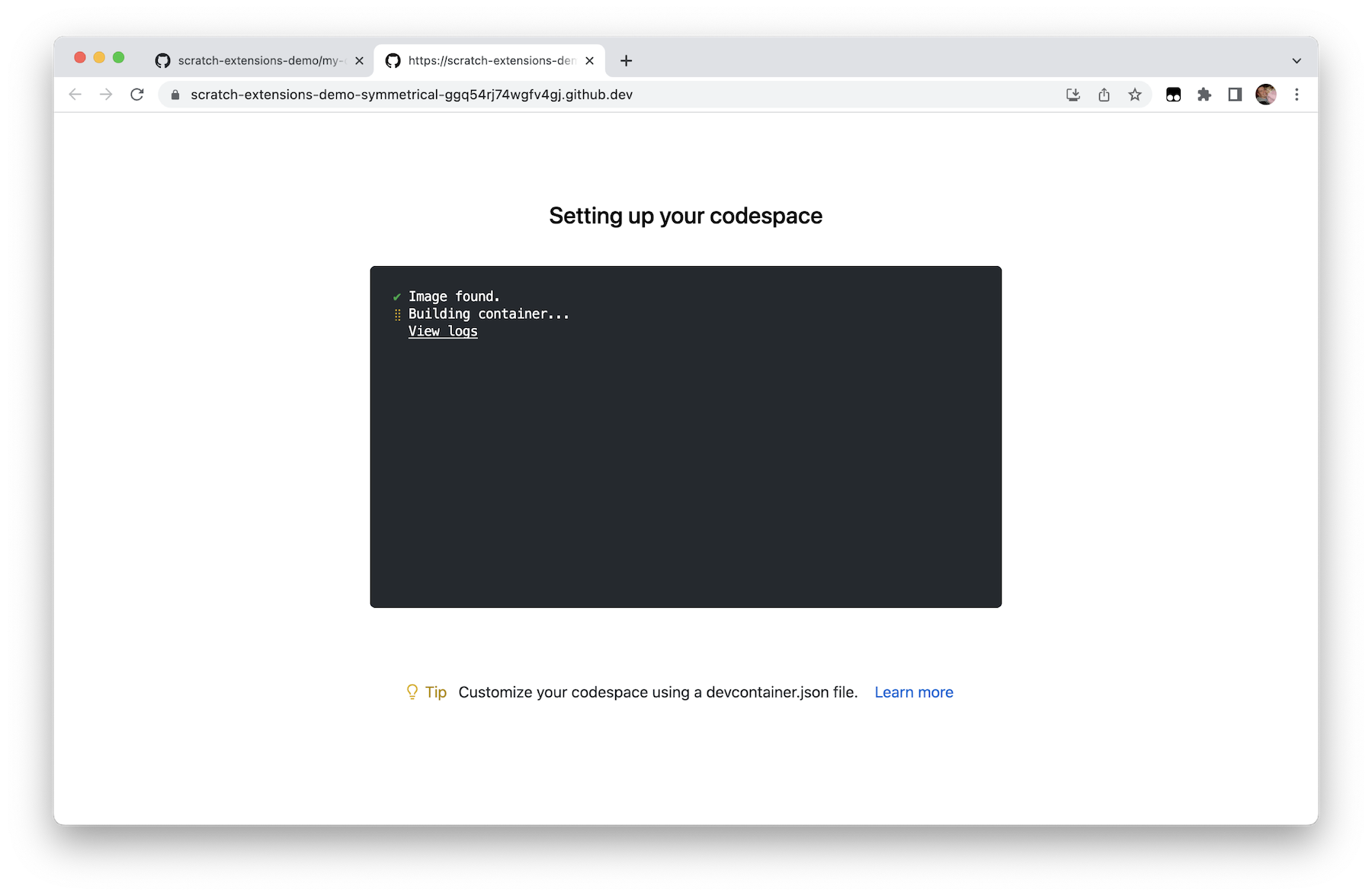1372x896 pixels.
Task: Click the profile avatar in the toolbar
Action: click(x=1266, y=95)
